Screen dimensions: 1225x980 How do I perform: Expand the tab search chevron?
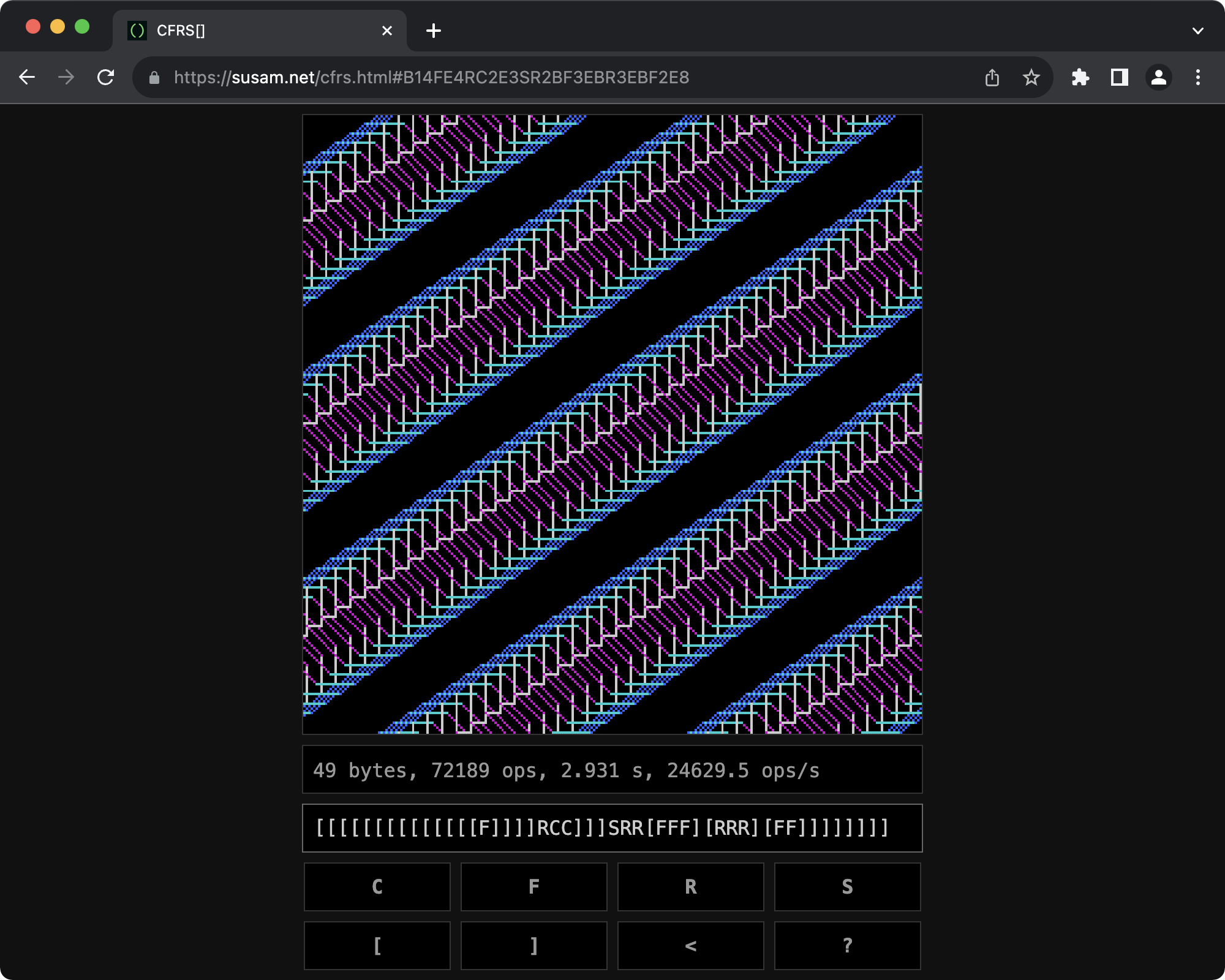pos(1198,31)
